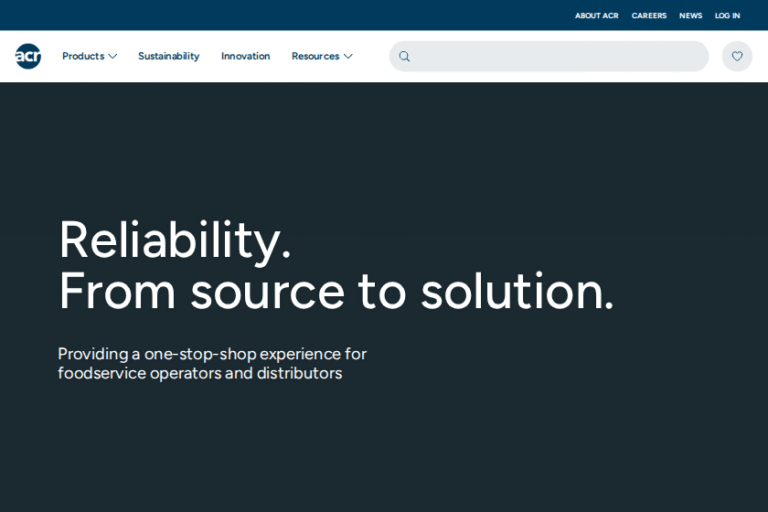Open favorites with the heart icon
The image size is (768, 512).
click(x=737, y=56)
